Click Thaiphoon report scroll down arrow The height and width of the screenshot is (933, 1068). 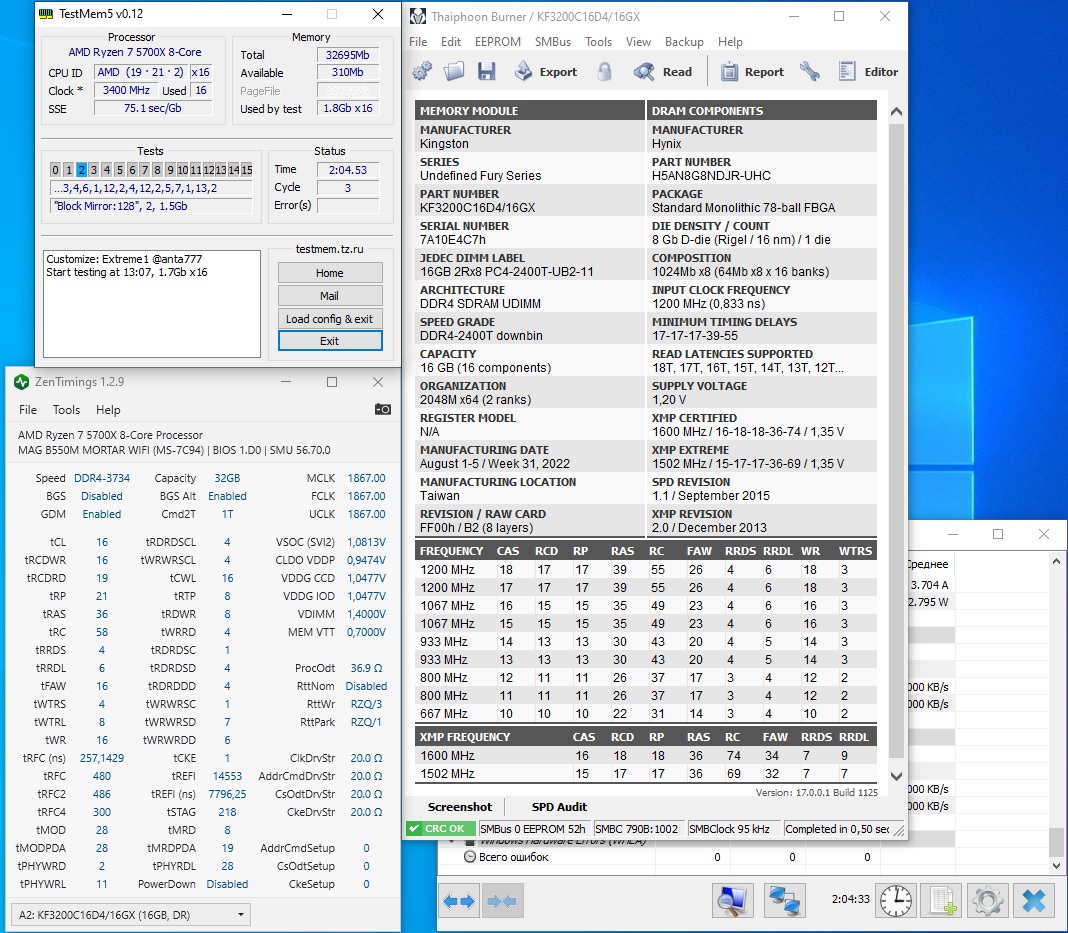tap(896, 776)
